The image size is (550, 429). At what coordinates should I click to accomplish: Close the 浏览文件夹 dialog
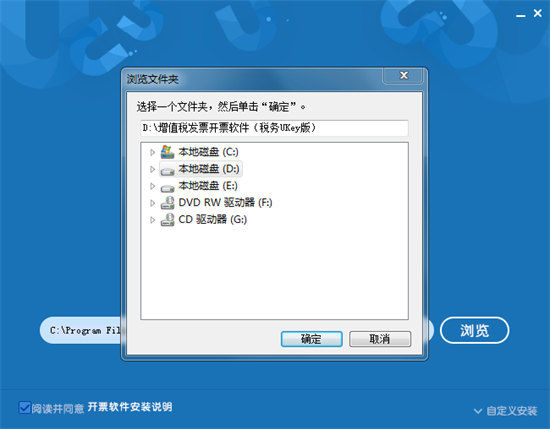click(403, 75)
